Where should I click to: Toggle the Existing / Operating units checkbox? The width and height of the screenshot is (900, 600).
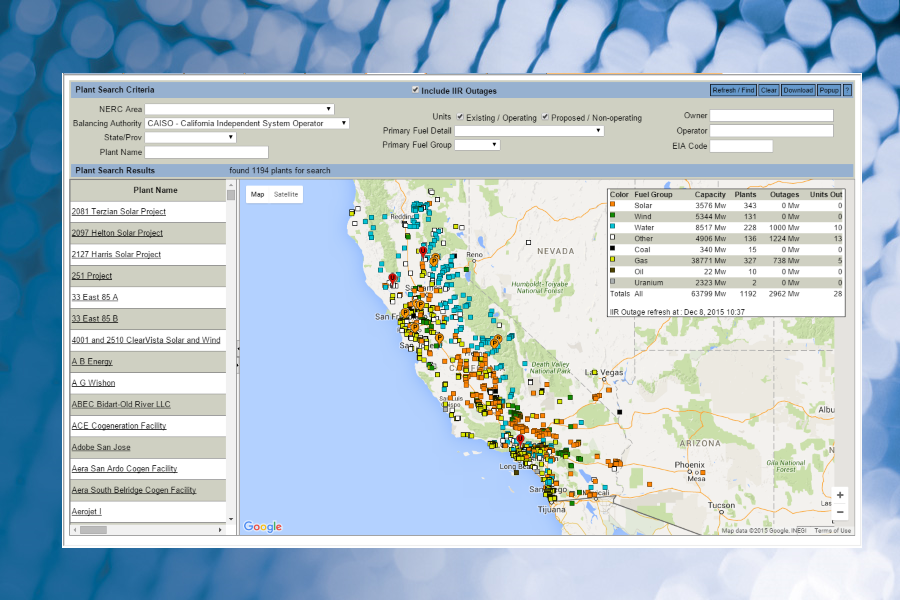460,117
